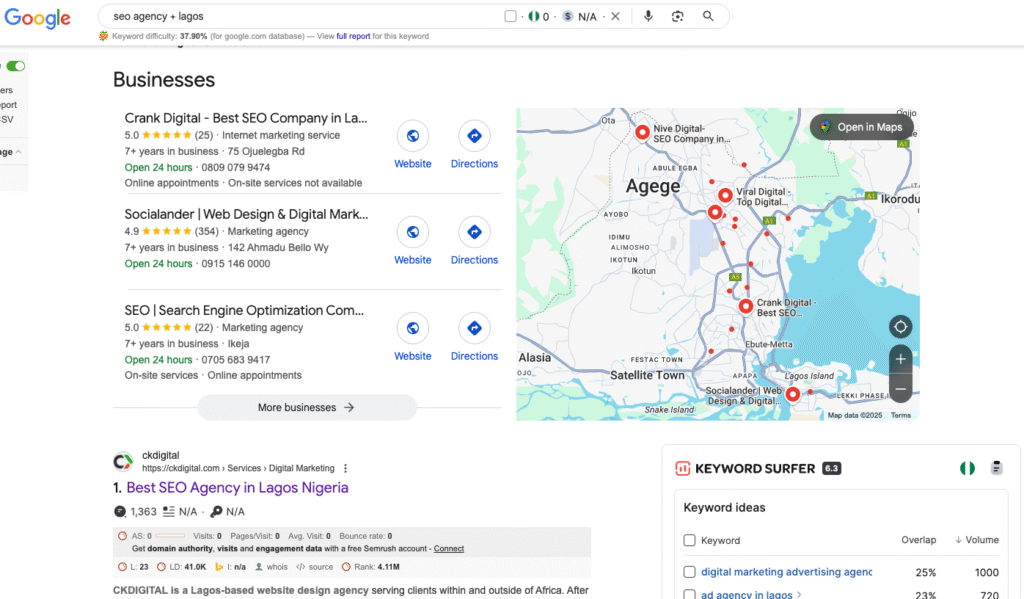Enable the checkbox inside the search bar

pyautogui.click(x=512, y=16)
